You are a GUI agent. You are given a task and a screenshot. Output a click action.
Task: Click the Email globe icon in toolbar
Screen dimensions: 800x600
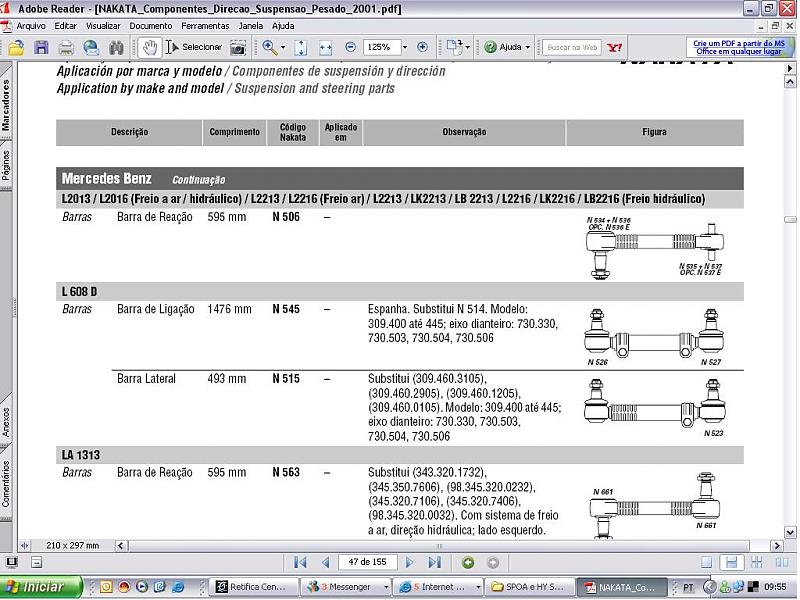click(91, 48)
